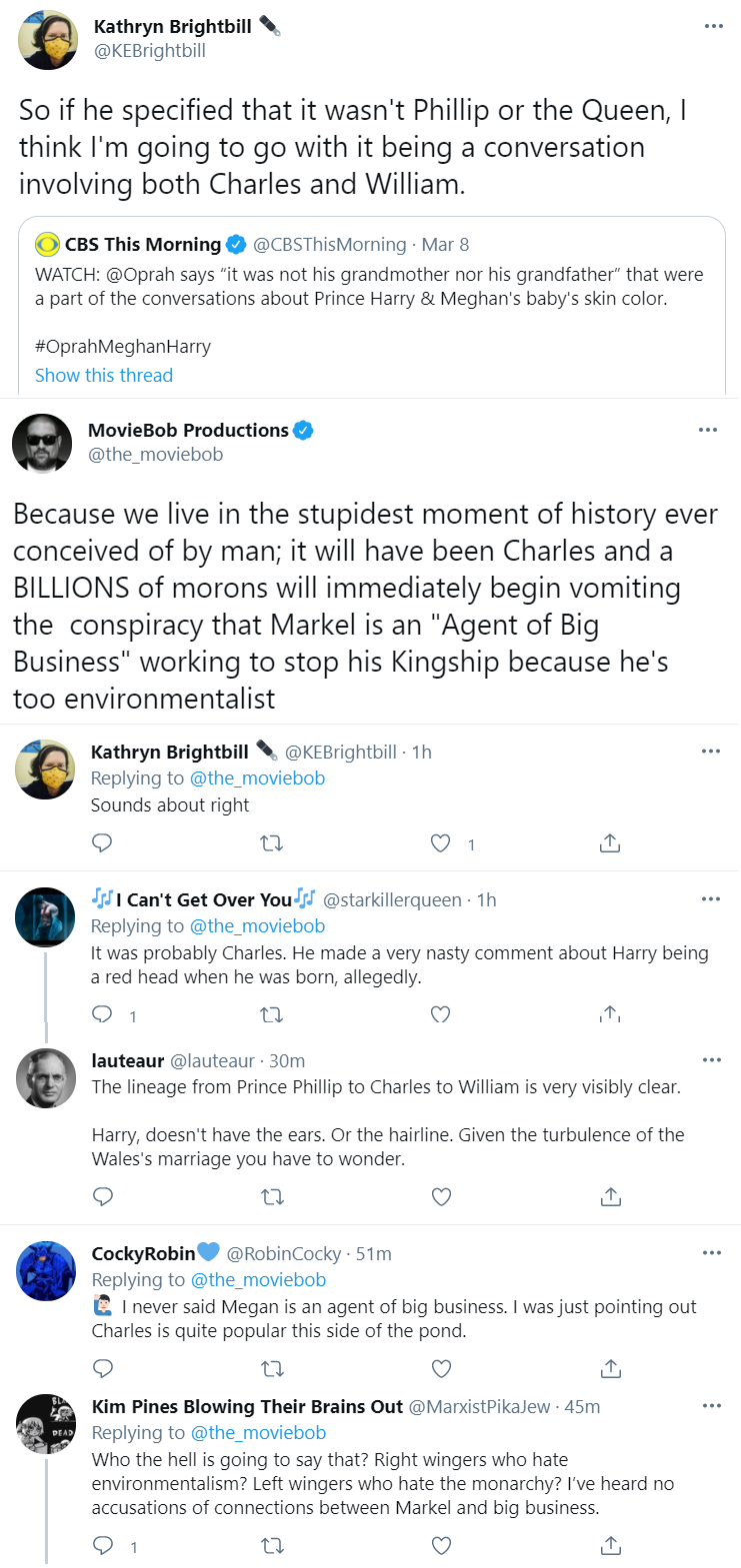Open the #OprahMeghanHarry hashtag
The width and height of the screenshot is (741, 1568).
point(123,347)
